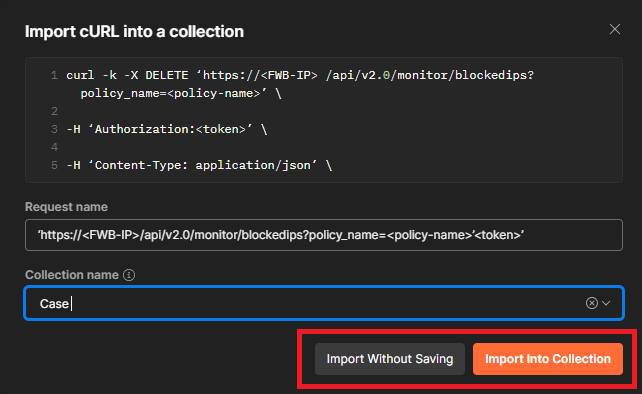Image resolution: width=642 pixels, height=394 pixels.
Task: Click Import Into Collection button
Action: click(x=548, y=359)
